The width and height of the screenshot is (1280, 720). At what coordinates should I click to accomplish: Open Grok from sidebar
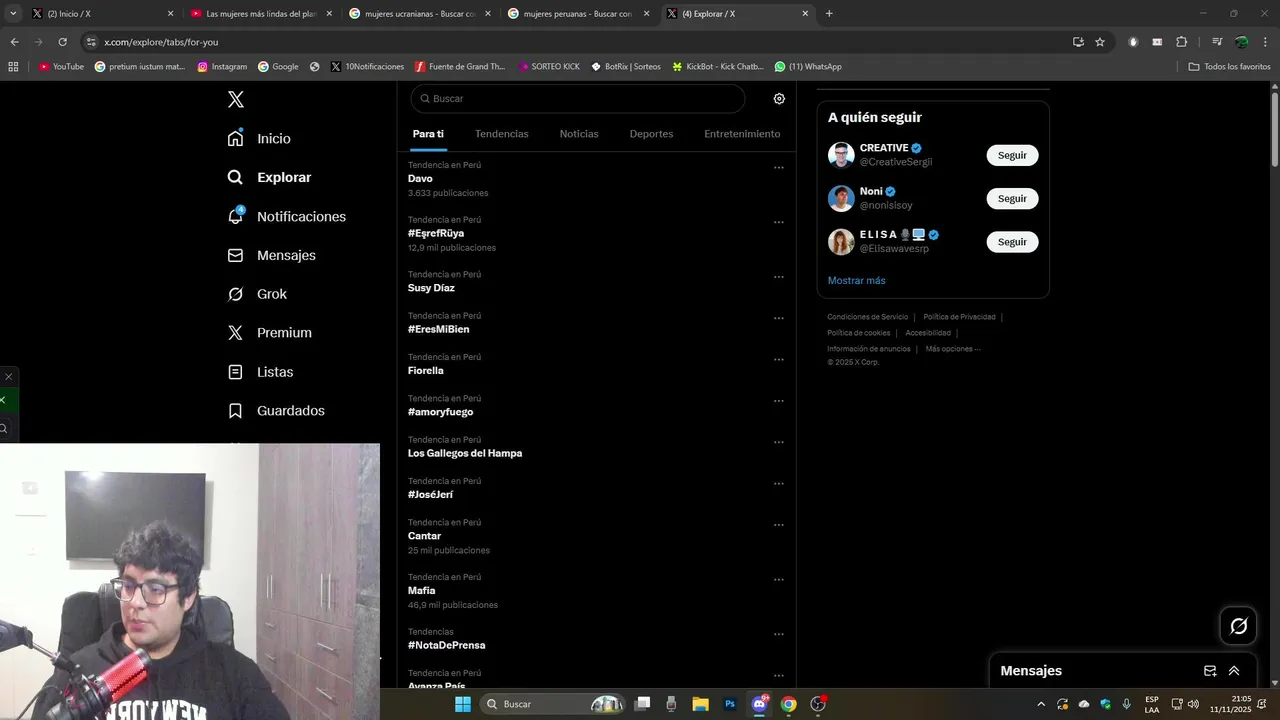pyautogui.click(x=257, y=294)
